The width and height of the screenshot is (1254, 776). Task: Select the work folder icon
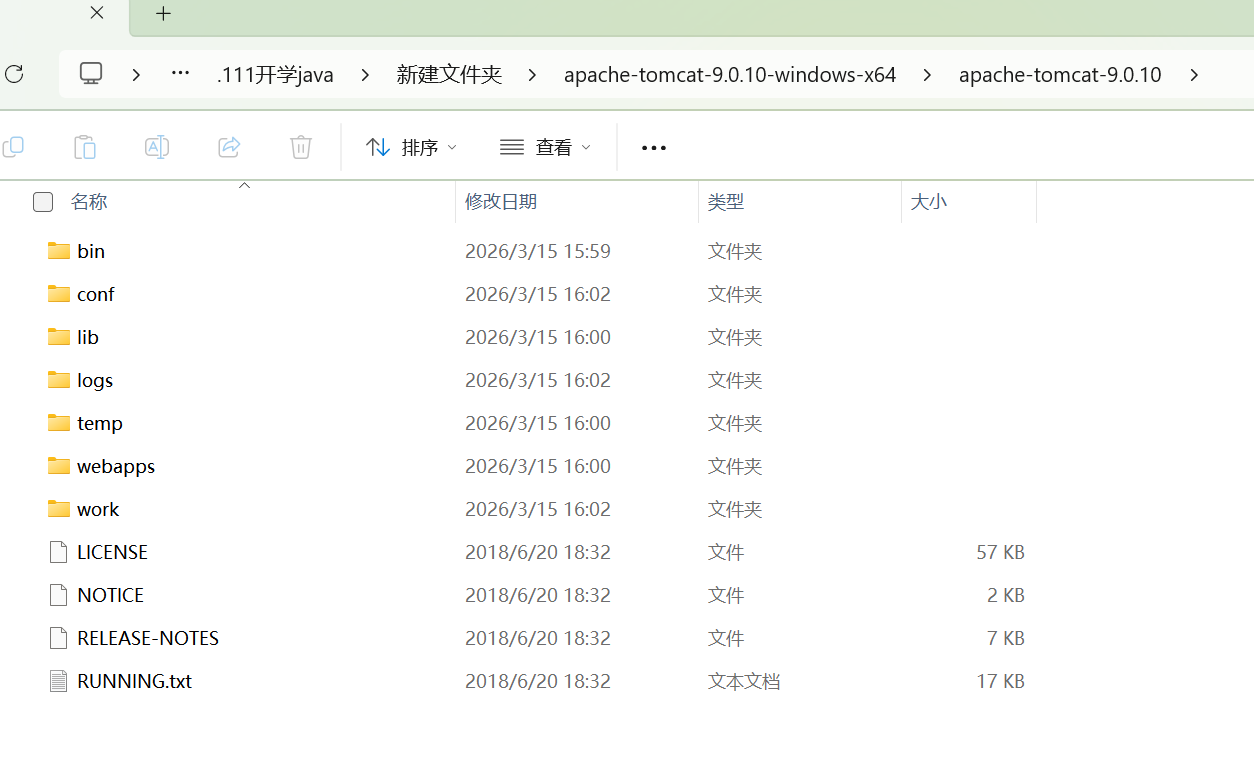pos(59,509)
